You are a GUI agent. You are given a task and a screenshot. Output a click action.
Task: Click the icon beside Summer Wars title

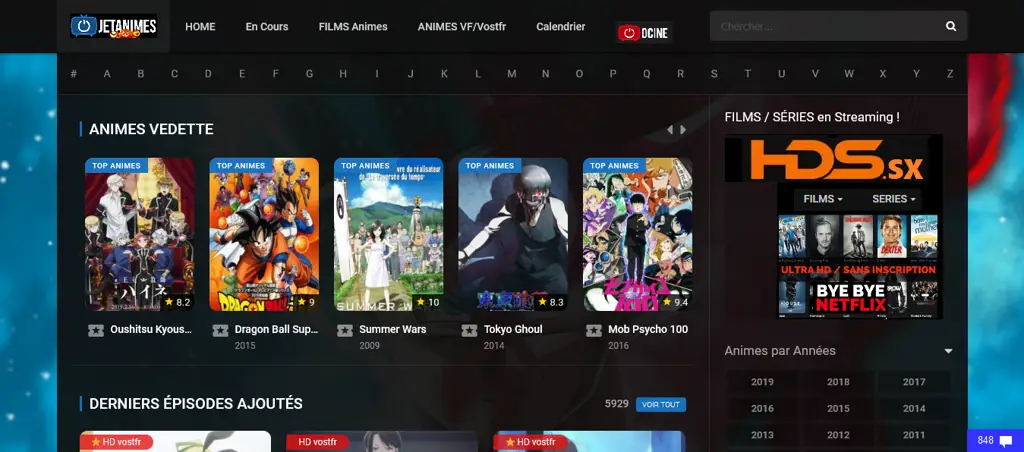(345, 331)
